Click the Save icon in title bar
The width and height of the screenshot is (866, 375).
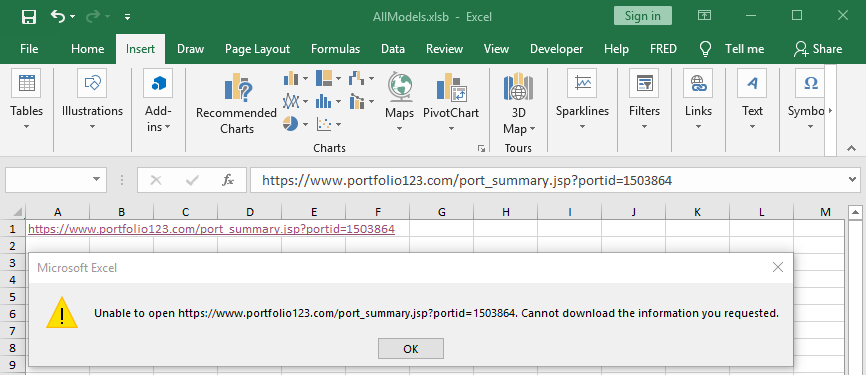tap(29, 17)
